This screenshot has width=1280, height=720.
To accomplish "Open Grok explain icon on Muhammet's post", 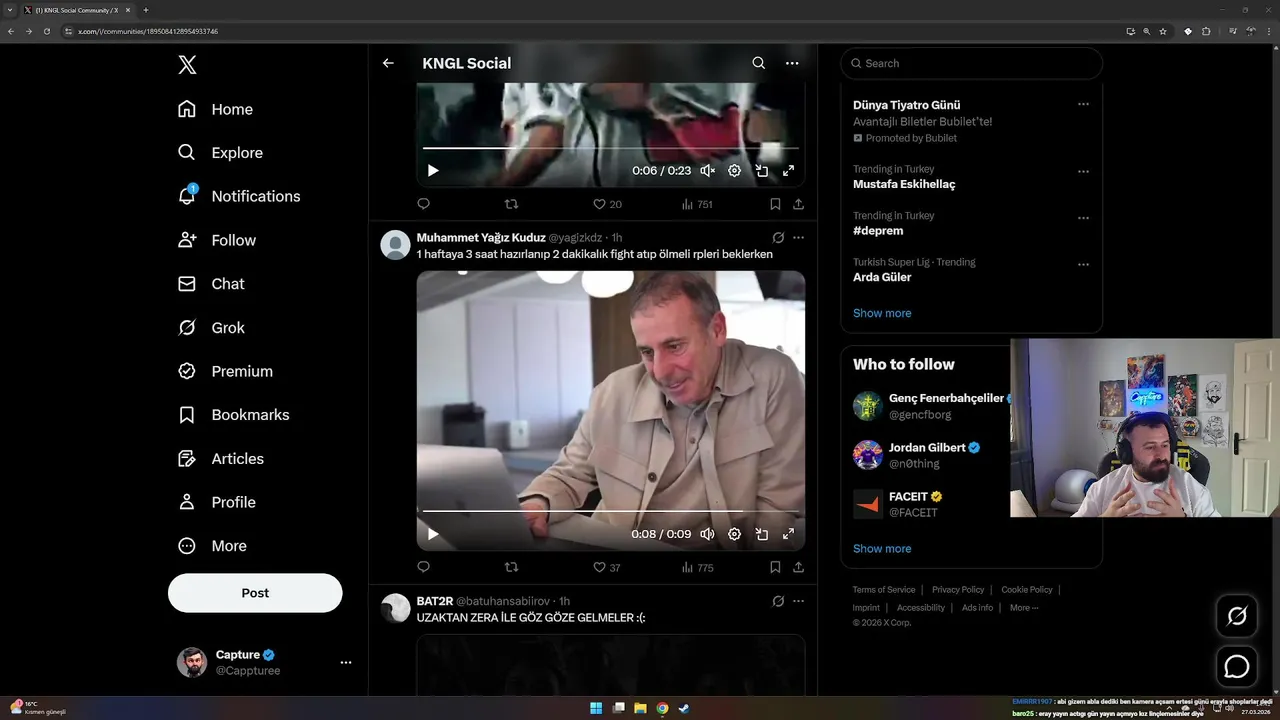I will [x=778, y=238].
